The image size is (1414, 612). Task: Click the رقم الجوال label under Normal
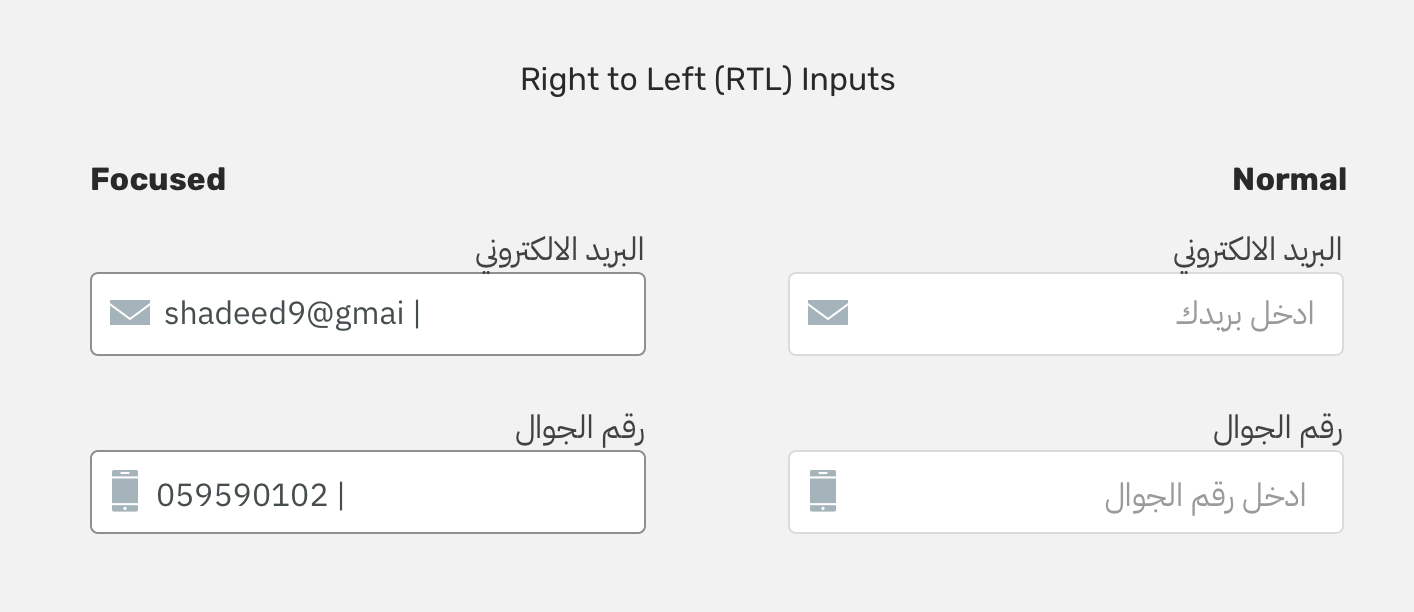[x=1277, y=430]
